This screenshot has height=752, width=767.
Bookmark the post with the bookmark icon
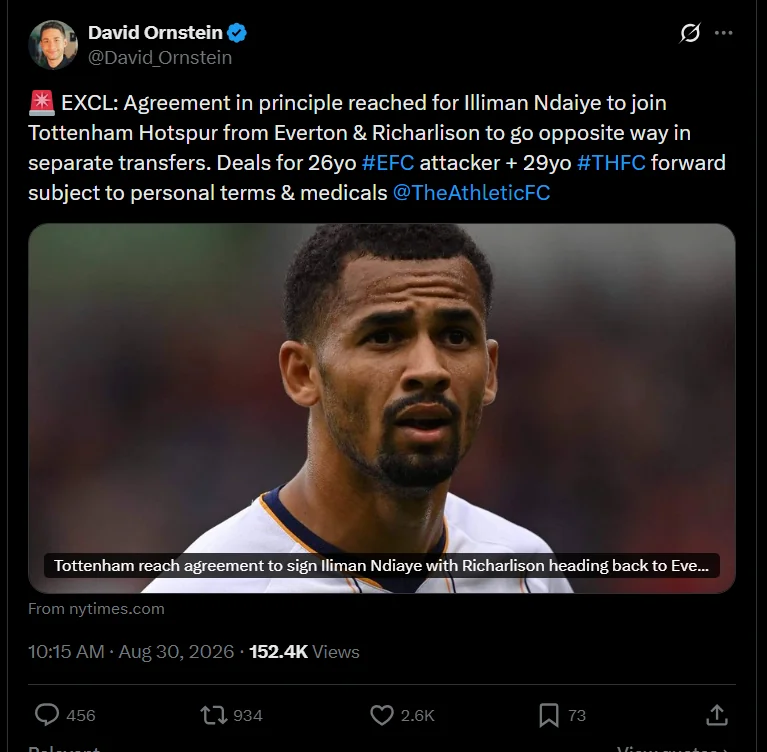pyautogui.click(x=549, y=715)
